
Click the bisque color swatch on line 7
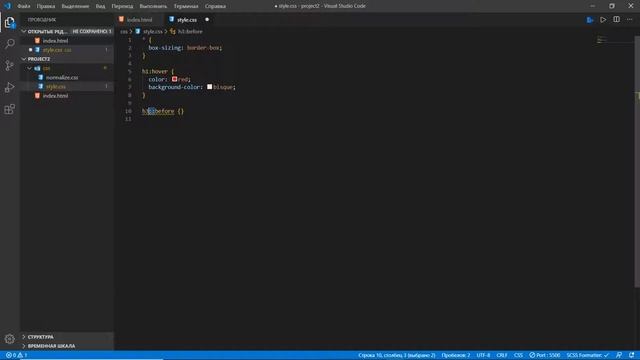pos(209,87)
